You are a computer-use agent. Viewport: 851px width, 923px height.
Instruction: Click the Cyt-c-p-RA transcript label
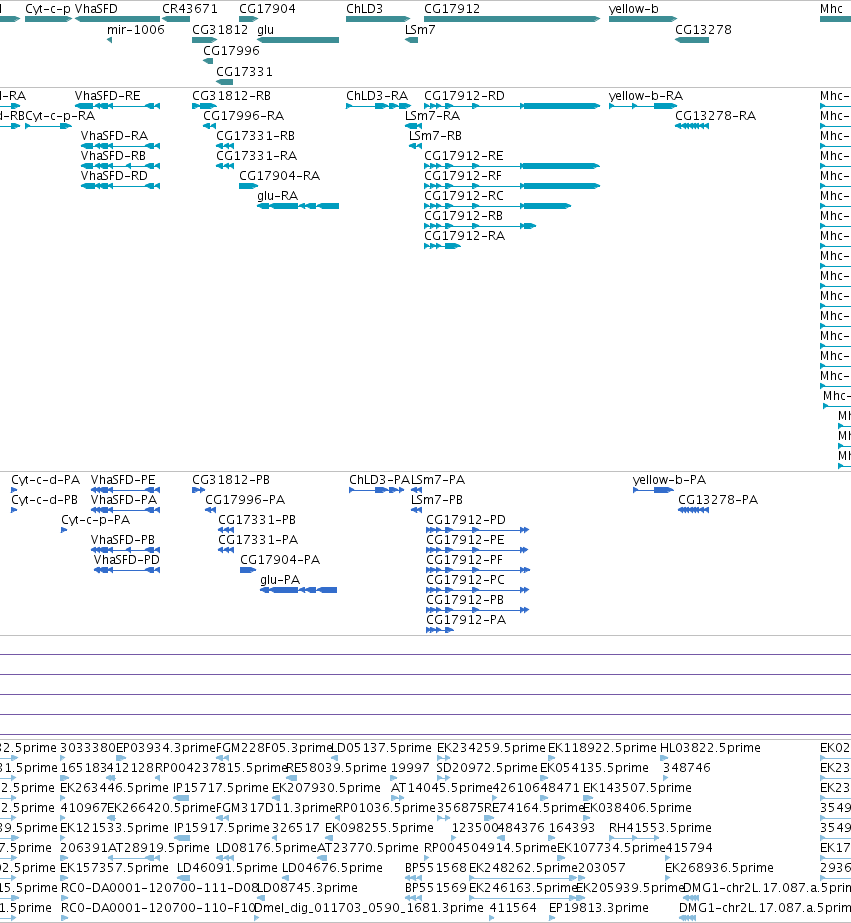pyautogui.click(x=60, y=116)
